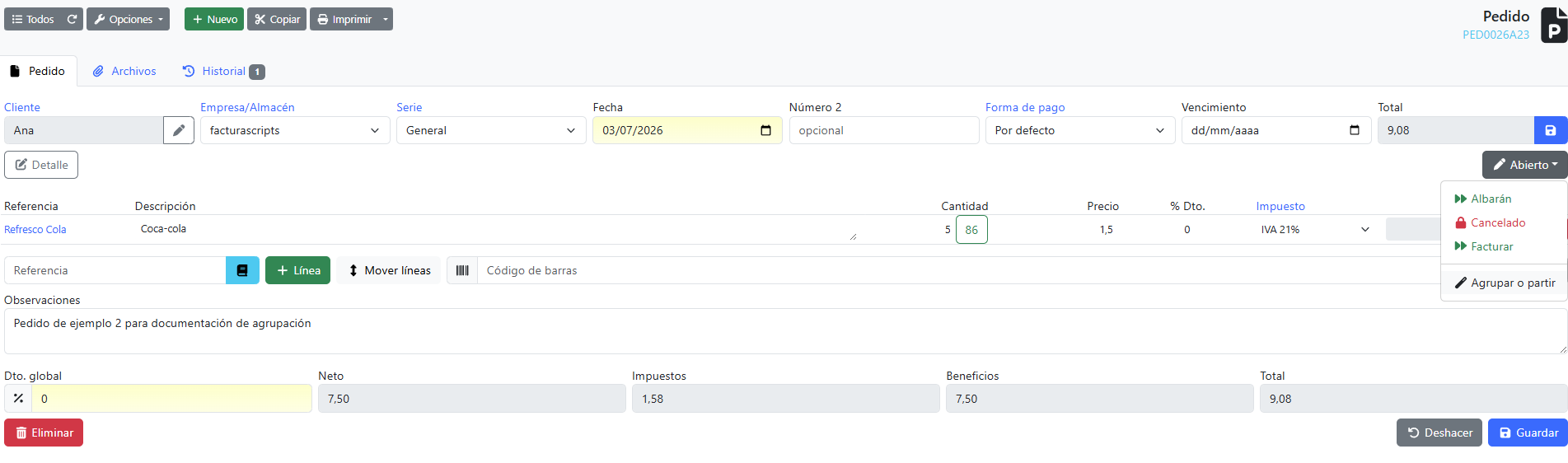This screenshot has height=463, width=1568.
Task: Open the Impuesto IVA 21% dropdown
Action: coord(1315,230)
